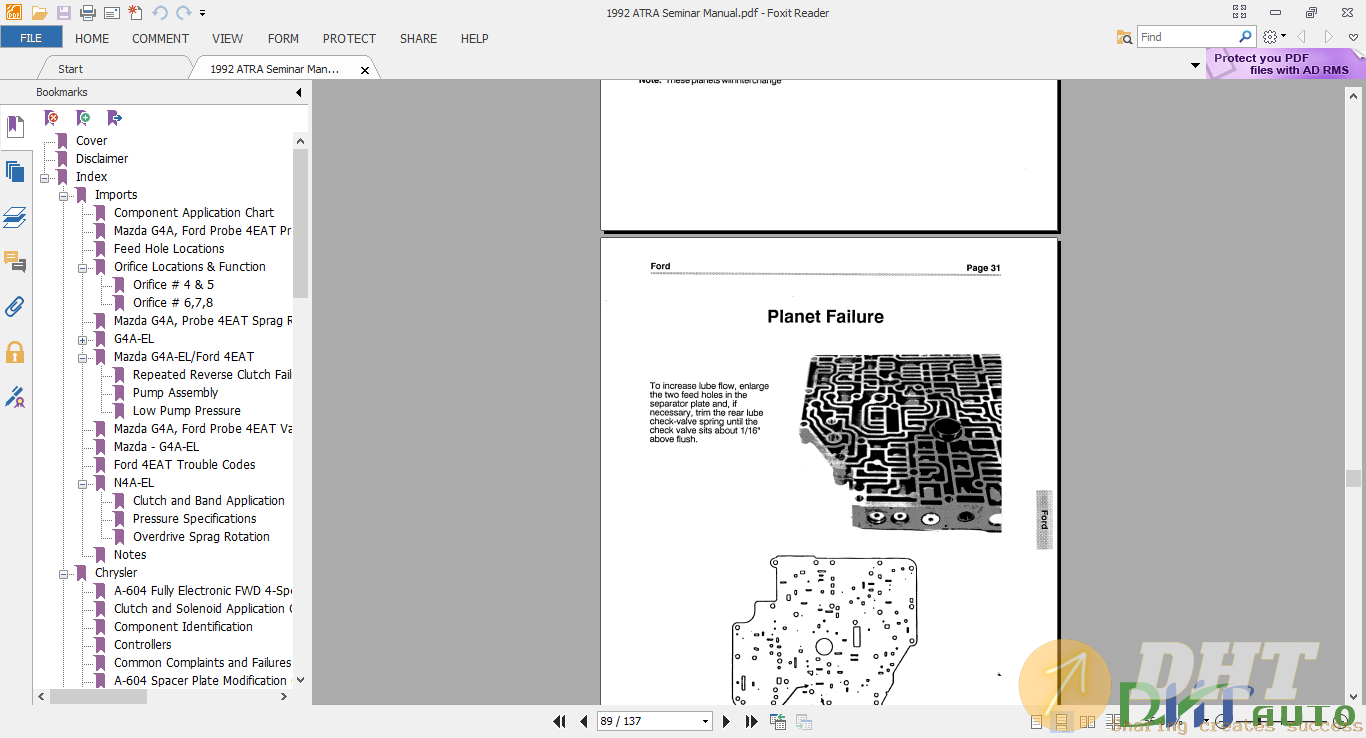Image resolution: width=1366 pixels, height=738 pixels.
Task: Open the SHARE ribbon tab
Action: tap(418, 38)
